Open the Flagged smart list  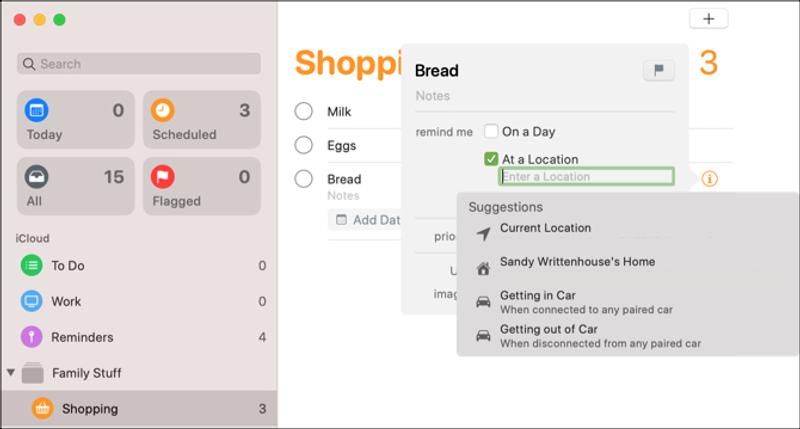tap(201, 186)
